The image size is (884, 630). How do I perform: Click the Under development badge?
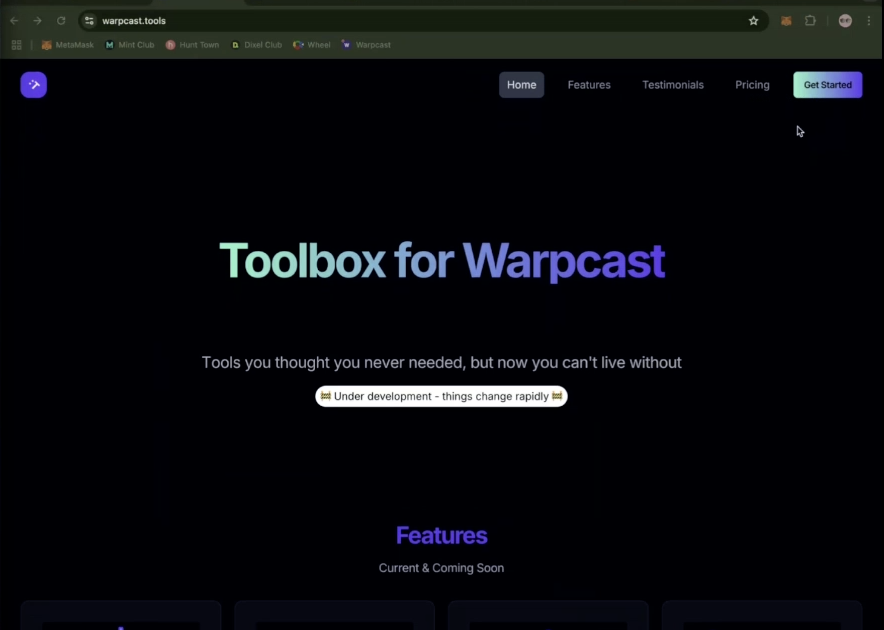(x=441, y=396)
